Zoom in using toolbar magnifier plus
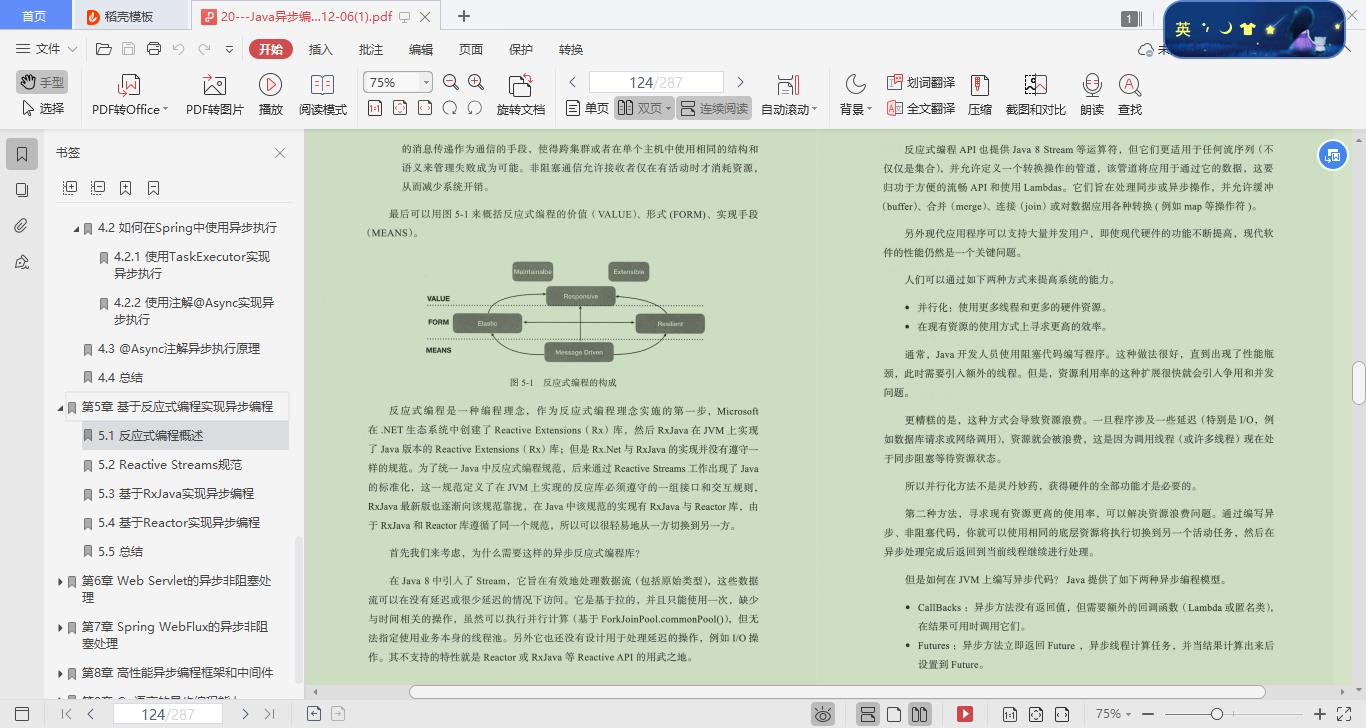1366x728 pixels. [476, 82]
